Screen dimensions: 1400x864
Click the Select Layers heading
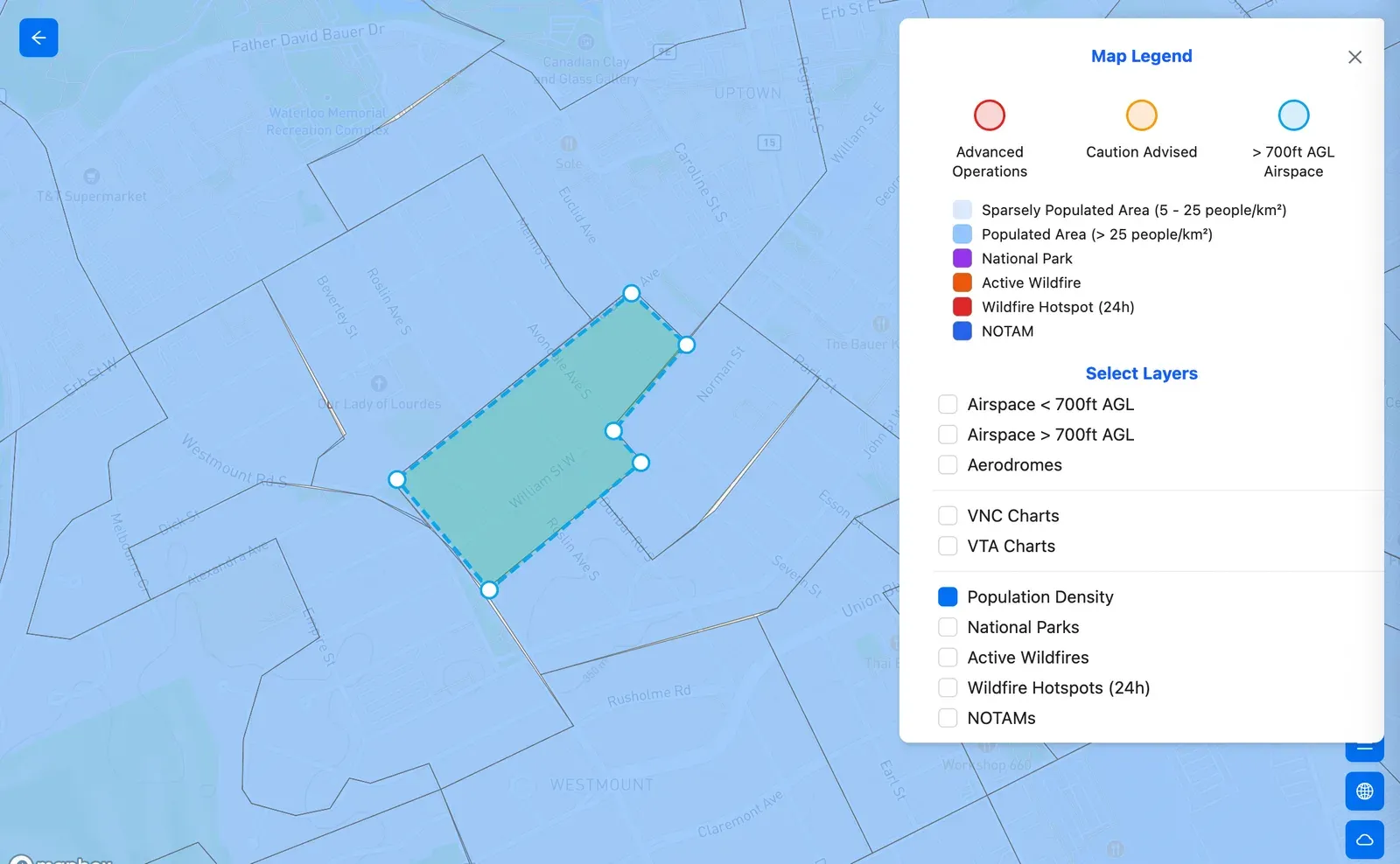click(x=1141, y=373)
